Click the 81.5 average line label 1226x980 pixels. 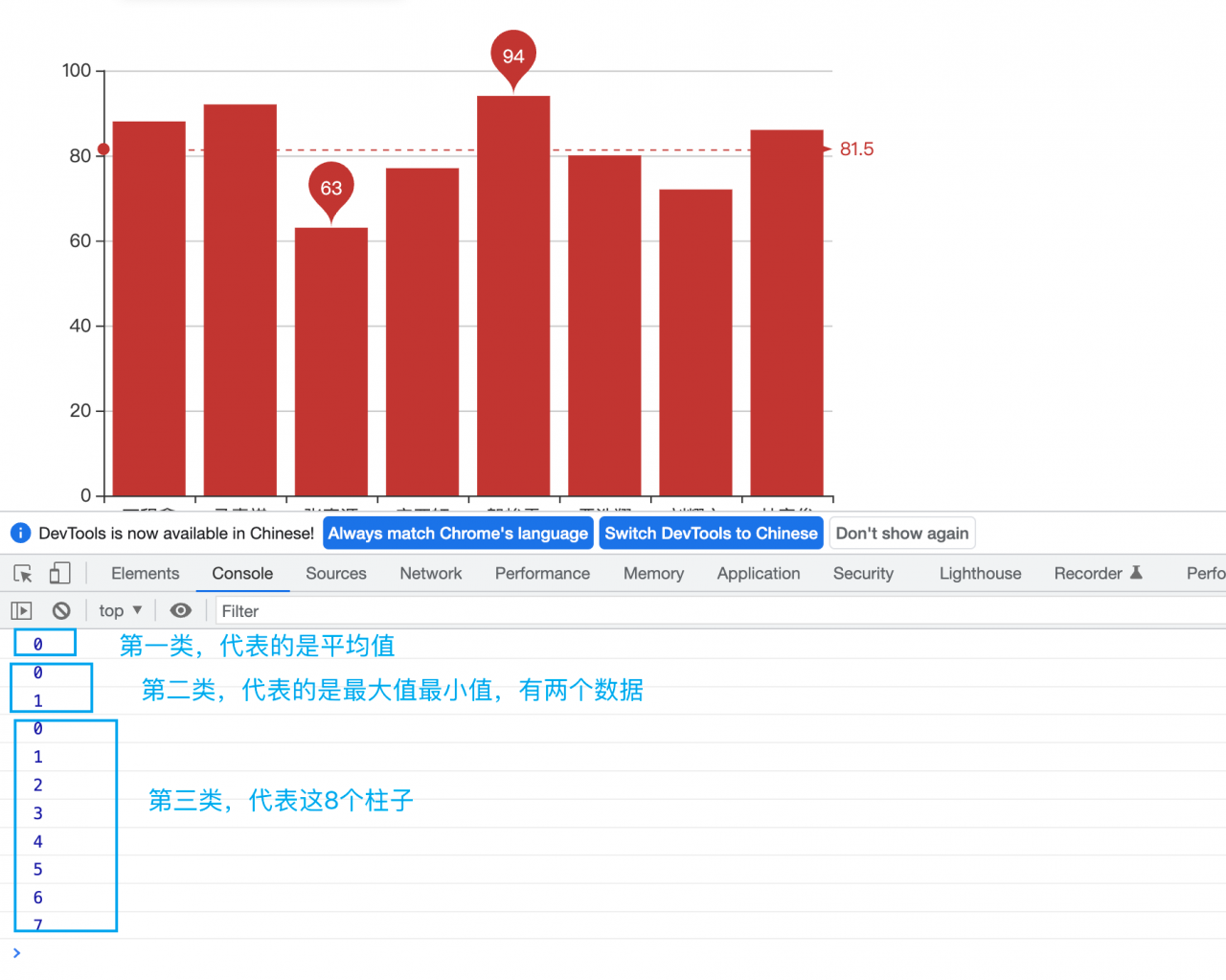pyautogui.click(x=856, y=149)
